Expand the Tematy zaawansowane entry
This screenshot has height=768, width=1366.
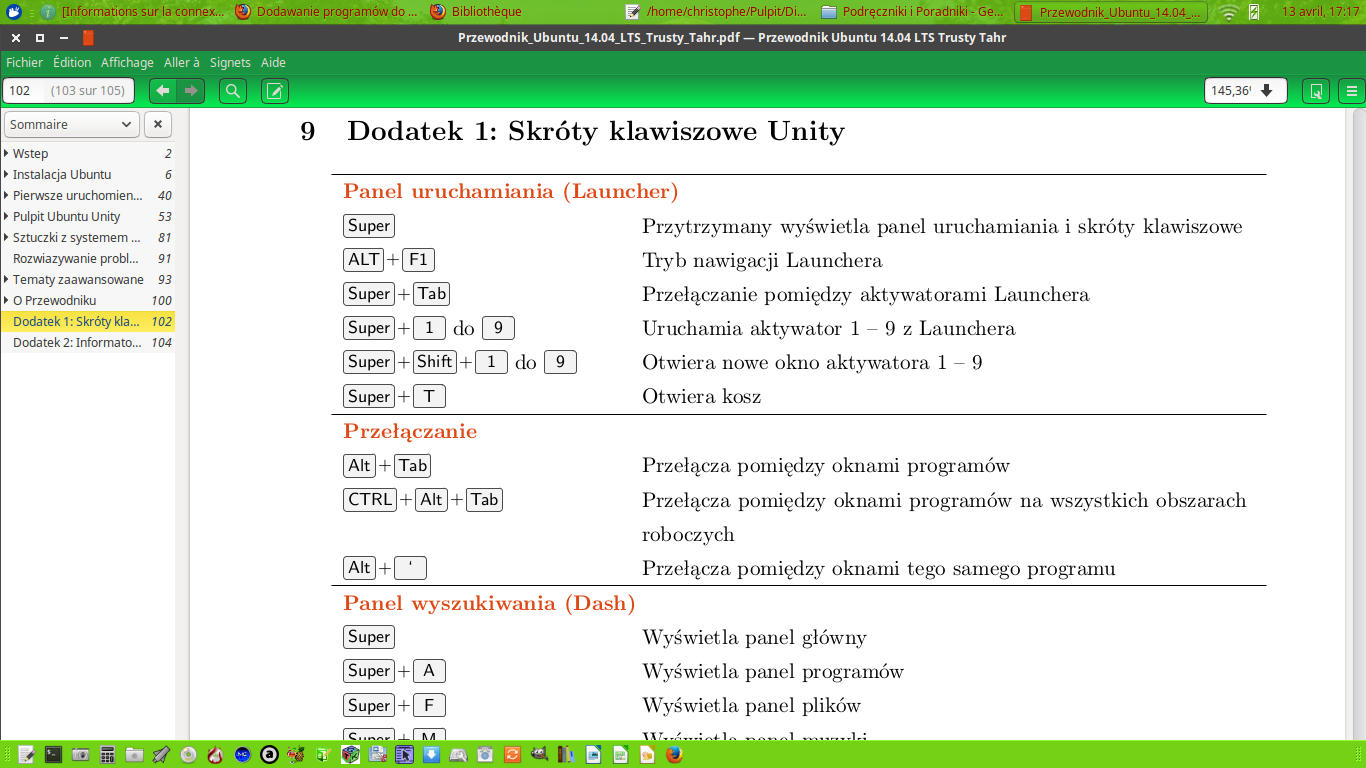point(7,279)
